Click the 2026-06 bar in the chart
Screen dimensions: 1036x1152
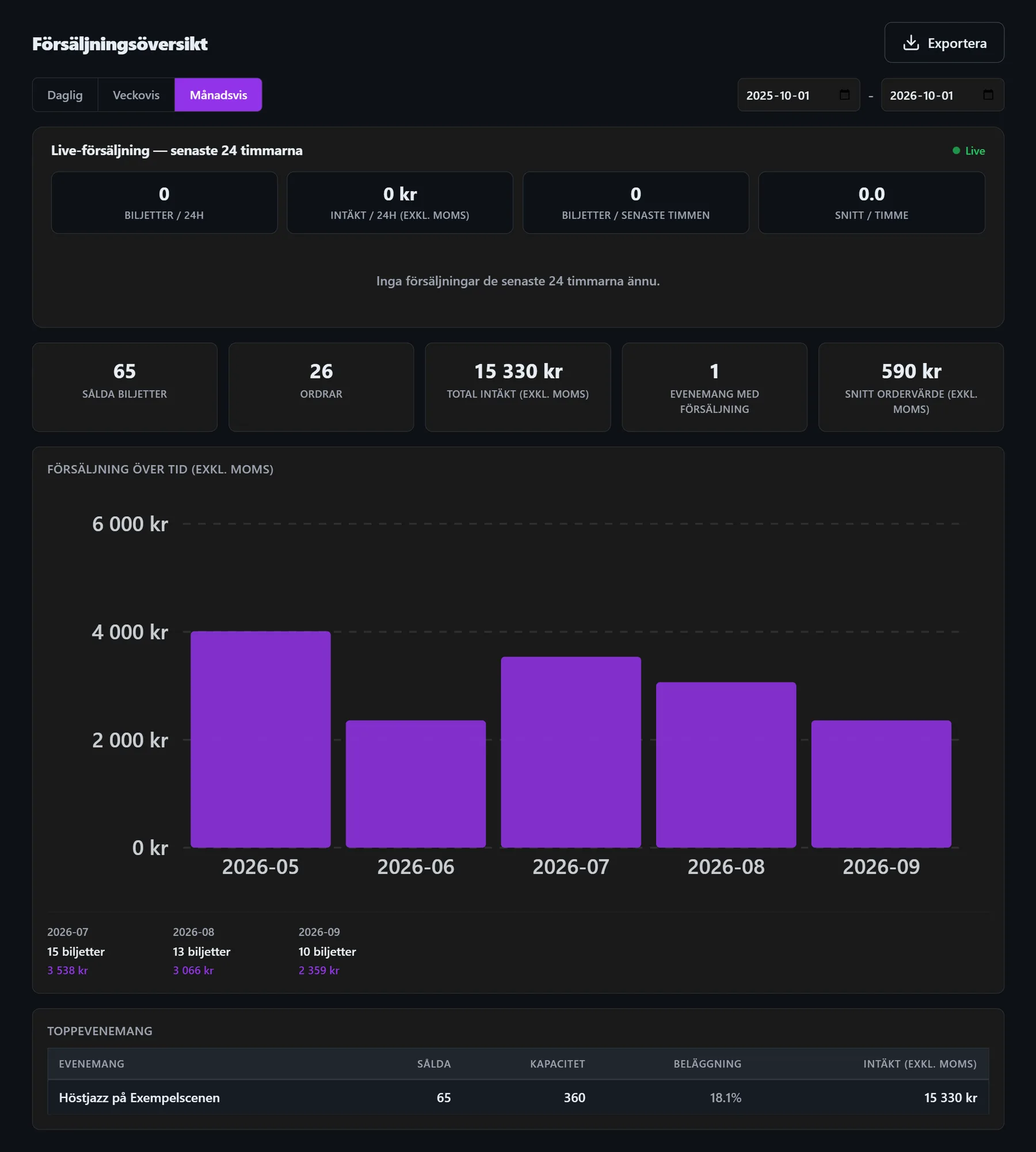click(416, 784)
